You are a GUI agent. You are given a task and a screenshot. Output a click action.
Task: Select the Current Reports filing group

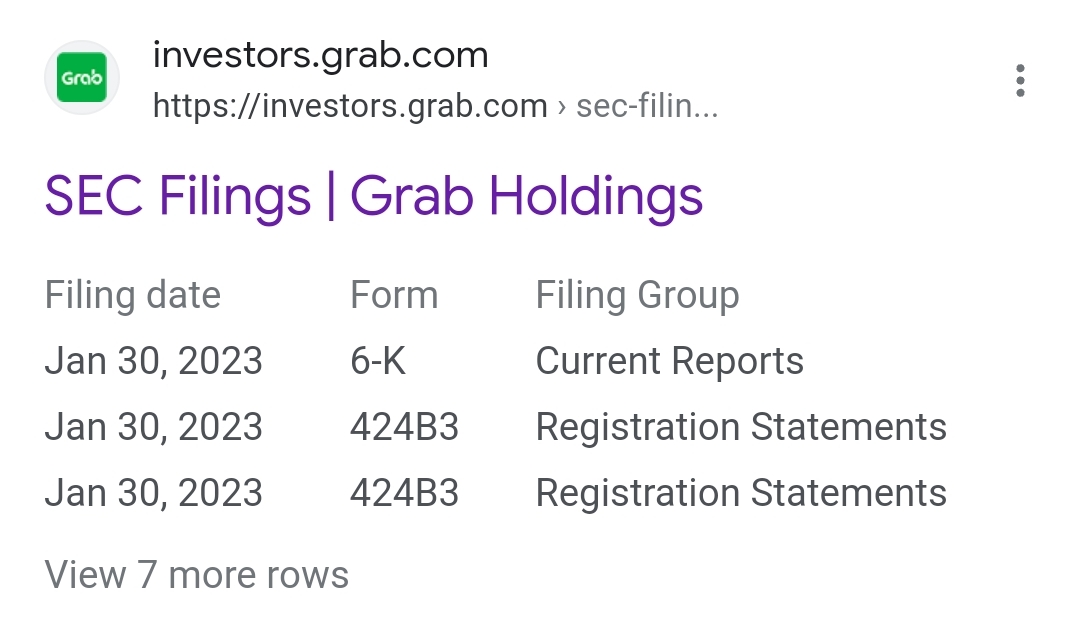coord(669,361)
